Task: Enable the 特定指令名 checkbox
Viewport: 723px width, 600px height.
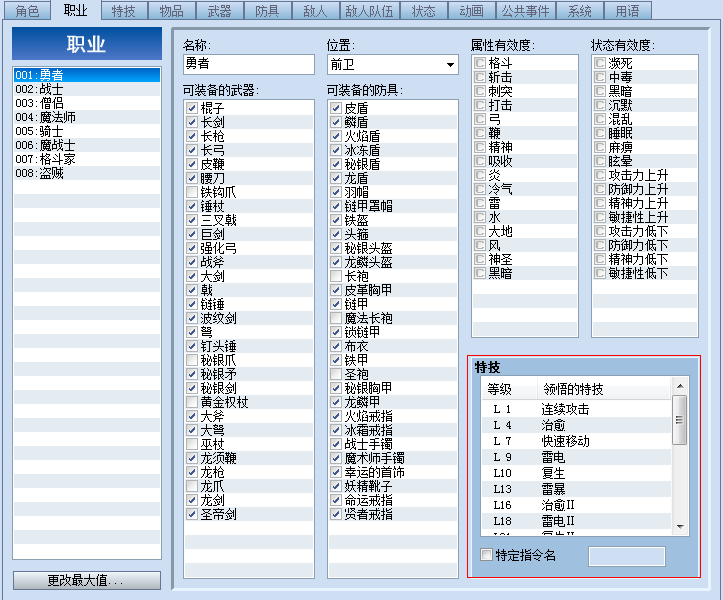Action: [486, 554]
